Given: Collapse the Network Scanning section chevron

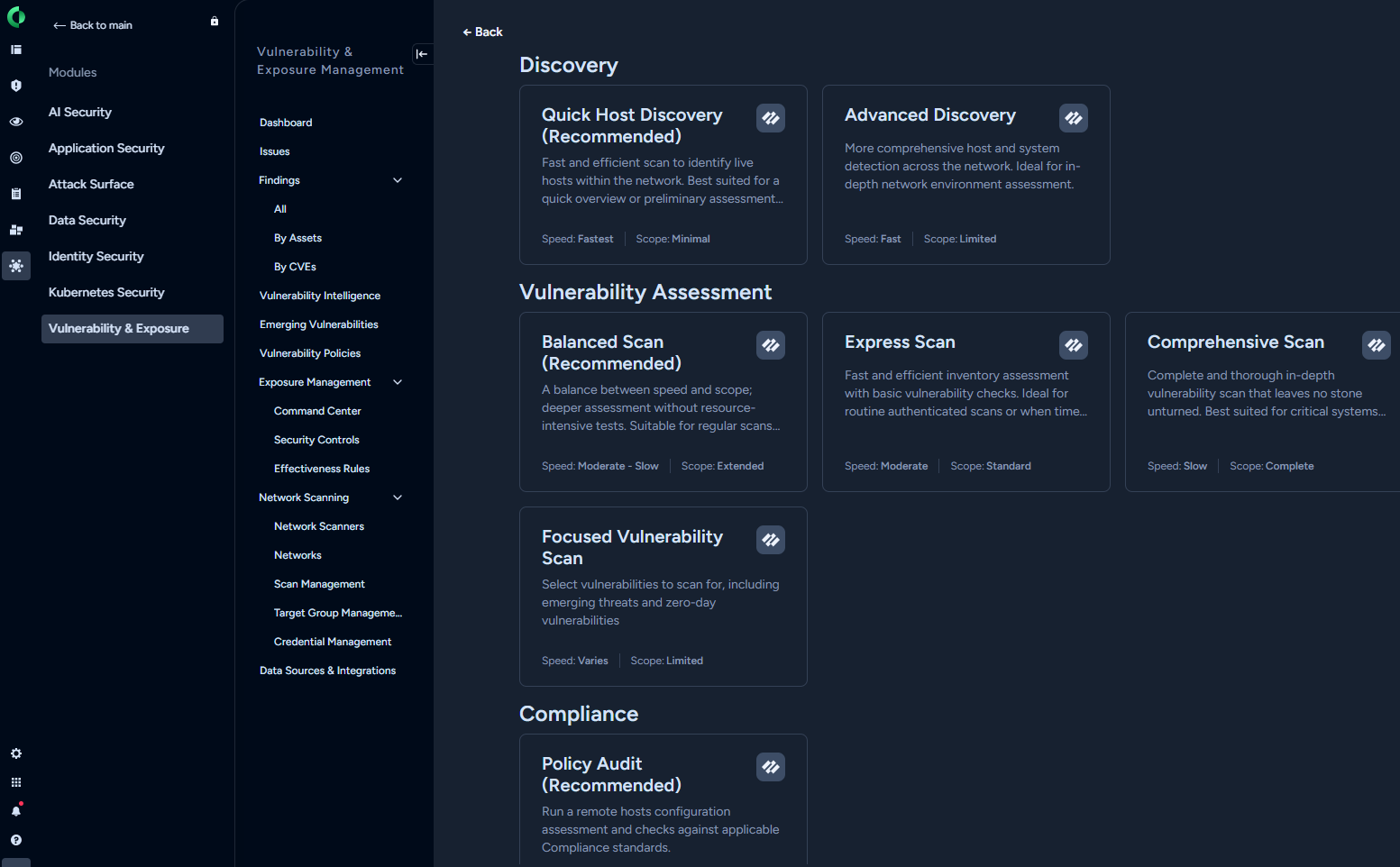Looking at the screenshot, I should pos(398,497).
